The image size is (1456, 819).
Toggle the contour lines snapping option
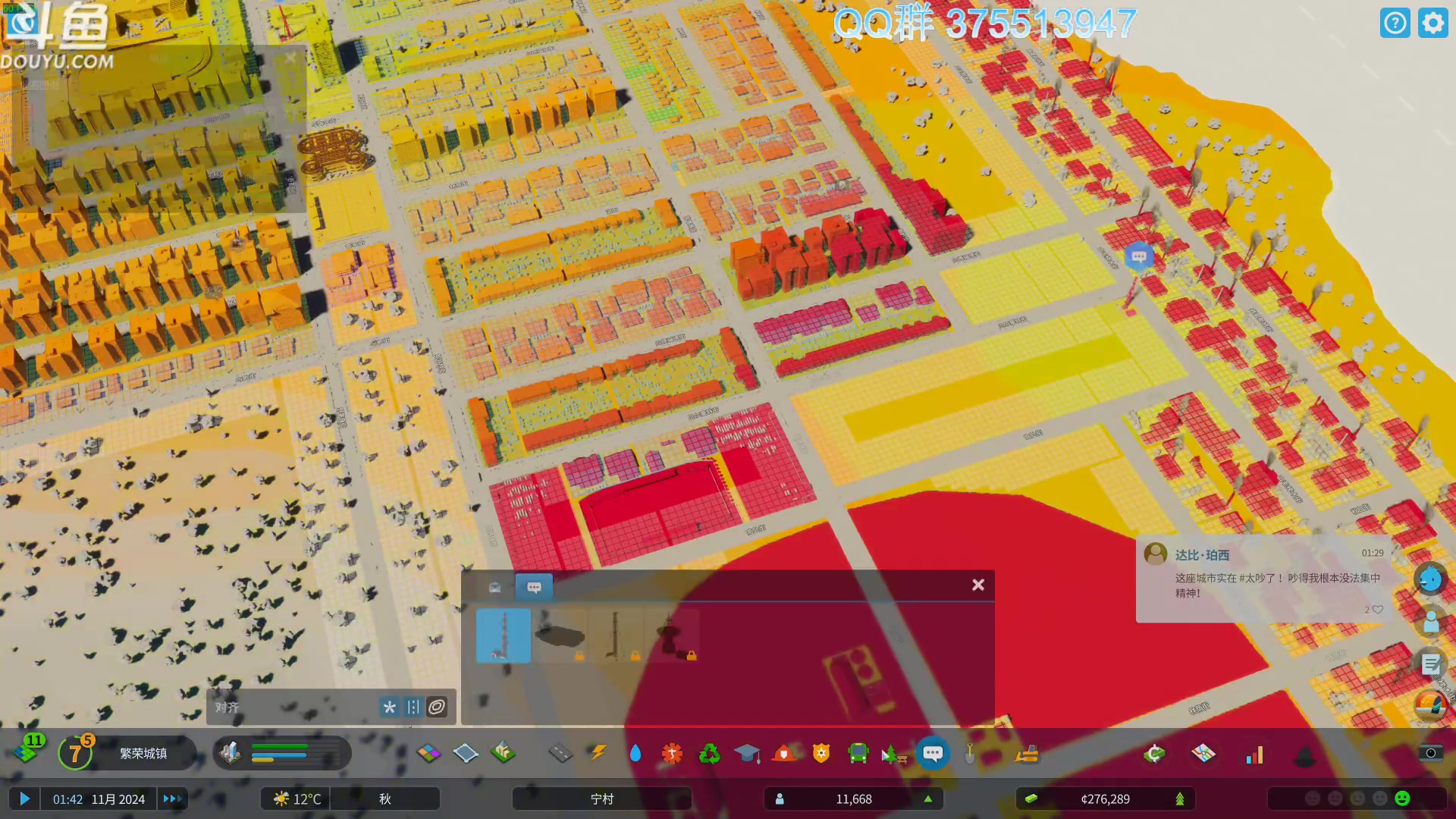click(x=437, y=707)
